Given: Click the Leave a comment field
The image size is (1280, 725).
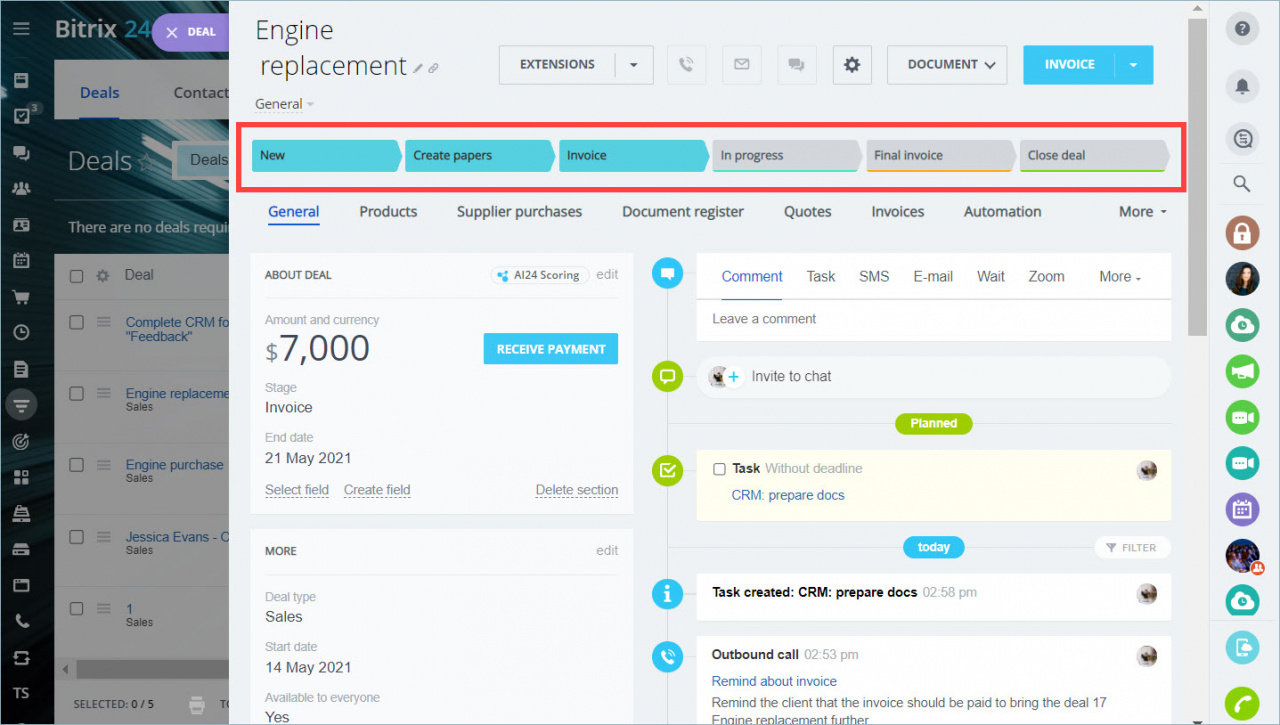Looking at the screenshot, I should coord(932,319).
